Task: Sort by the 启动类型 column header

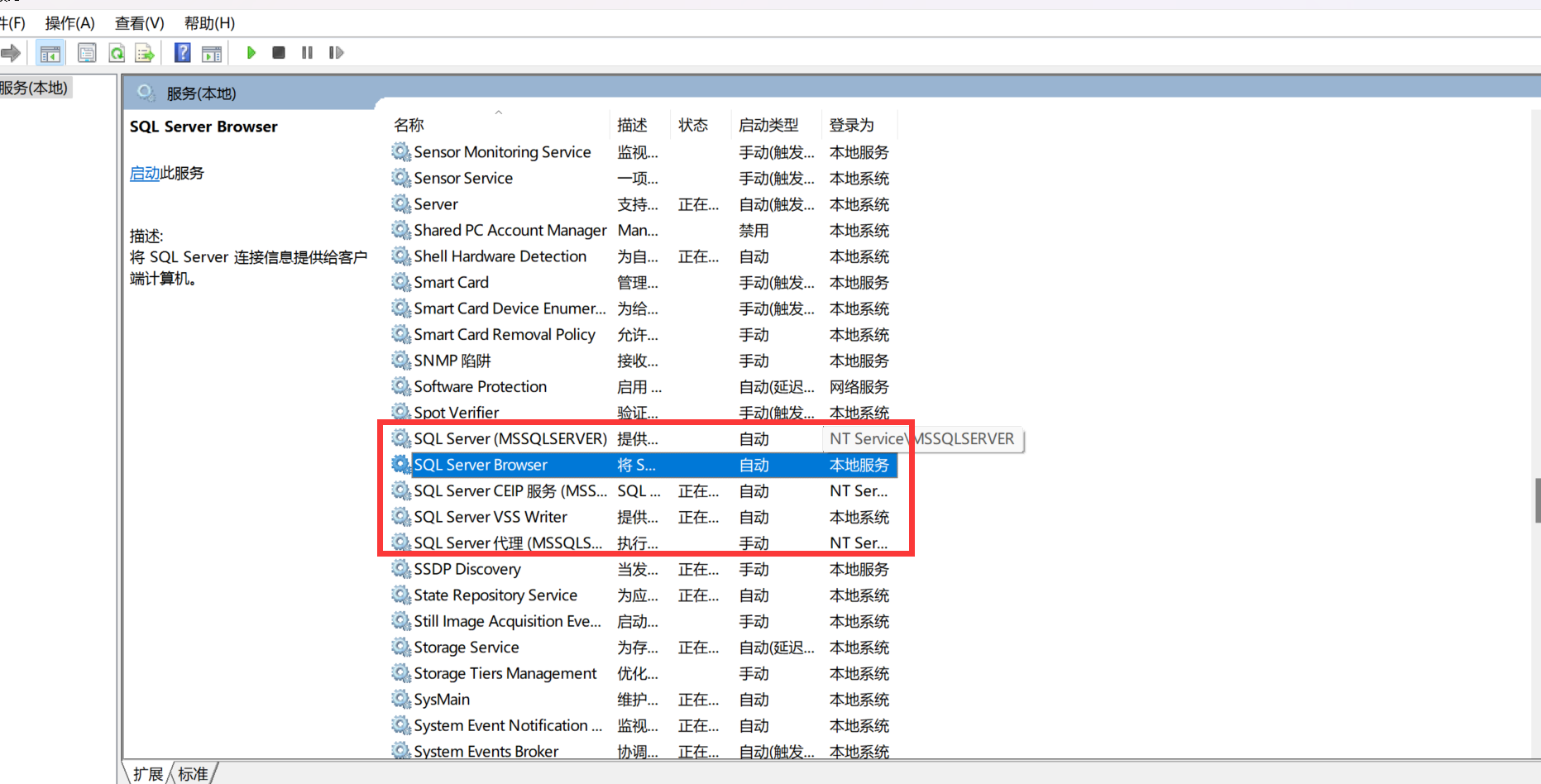Action: 777,125
